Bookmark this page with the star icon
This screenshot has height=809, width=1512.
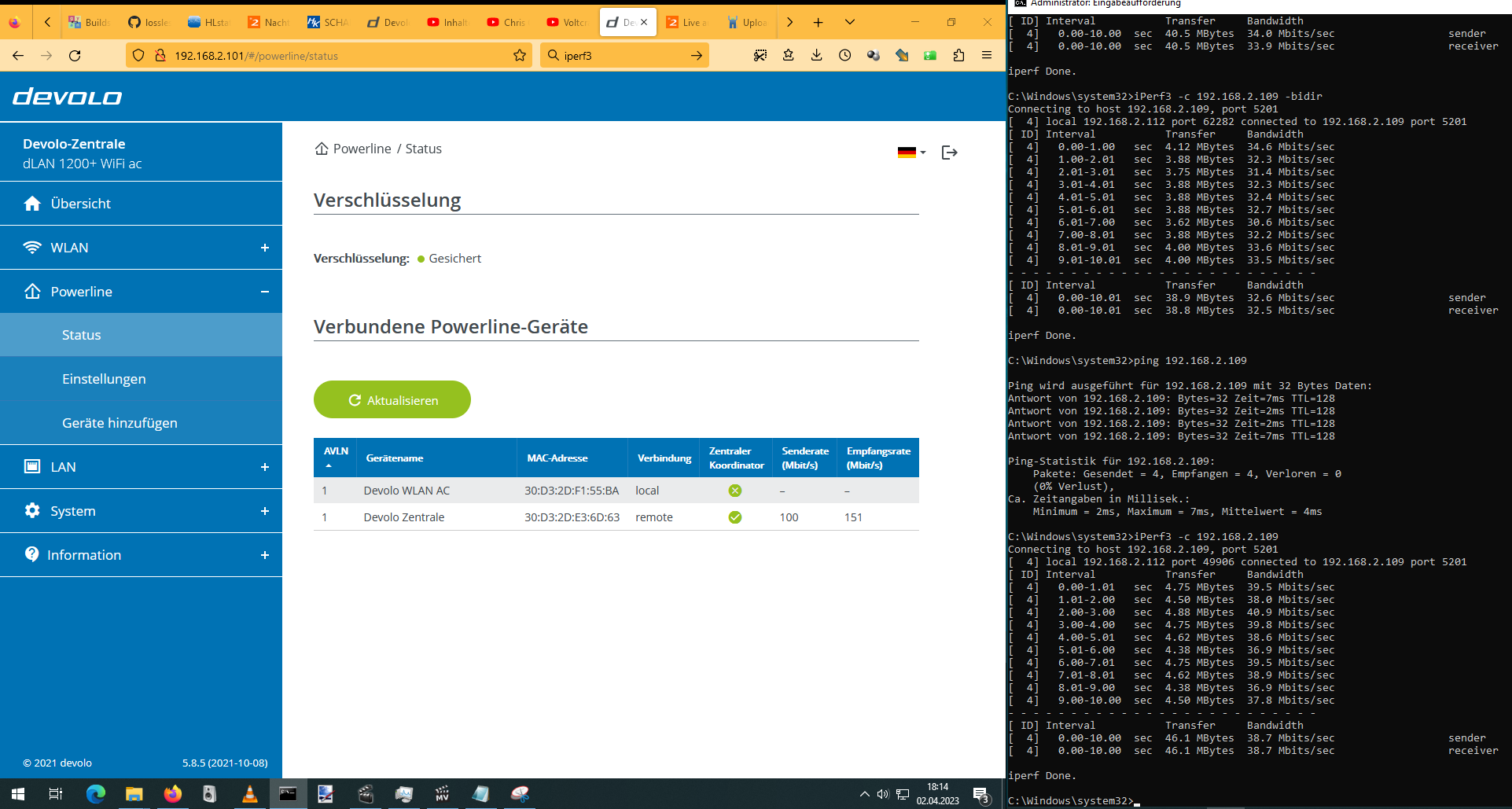tap(520, 55)
